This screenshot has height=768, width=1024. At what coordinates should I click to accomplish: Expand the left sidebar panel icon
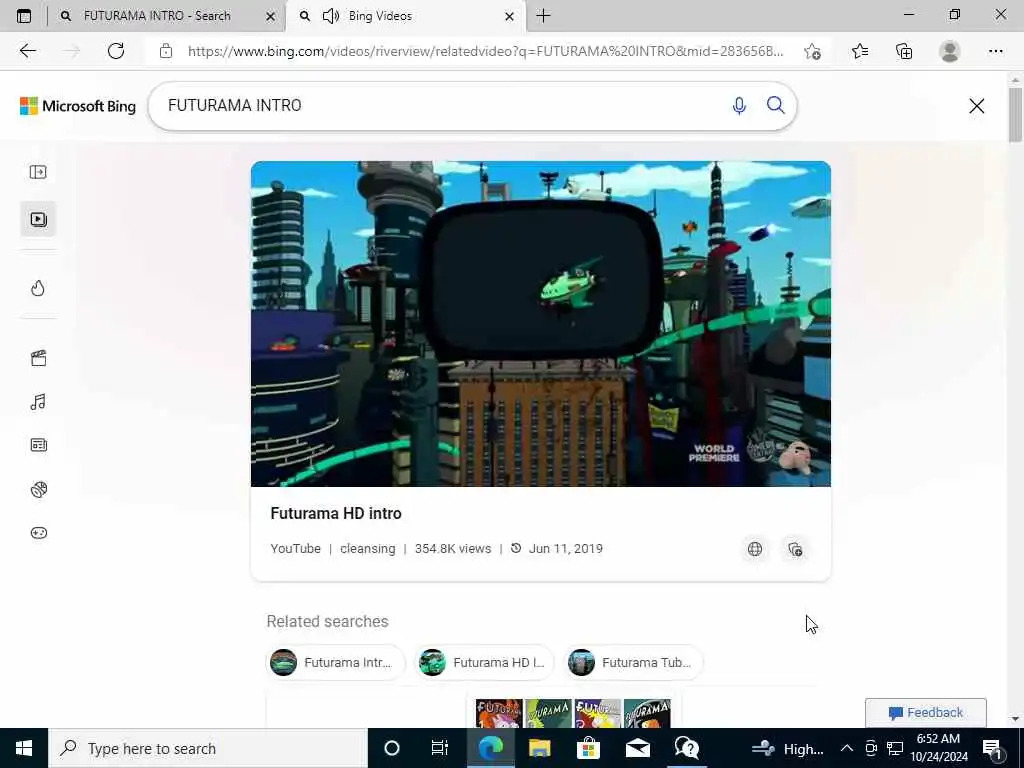coord(38,172)
